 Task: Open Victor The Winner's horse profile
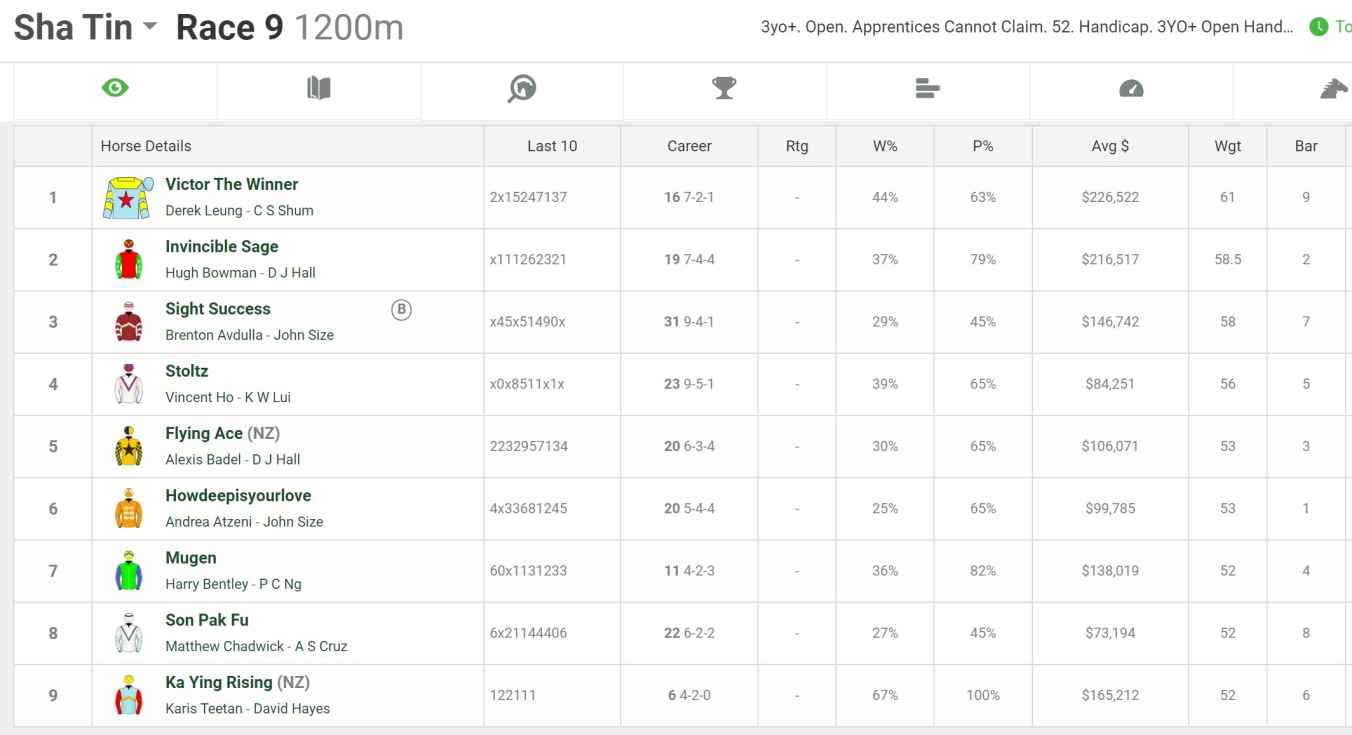tap(231, 184)
